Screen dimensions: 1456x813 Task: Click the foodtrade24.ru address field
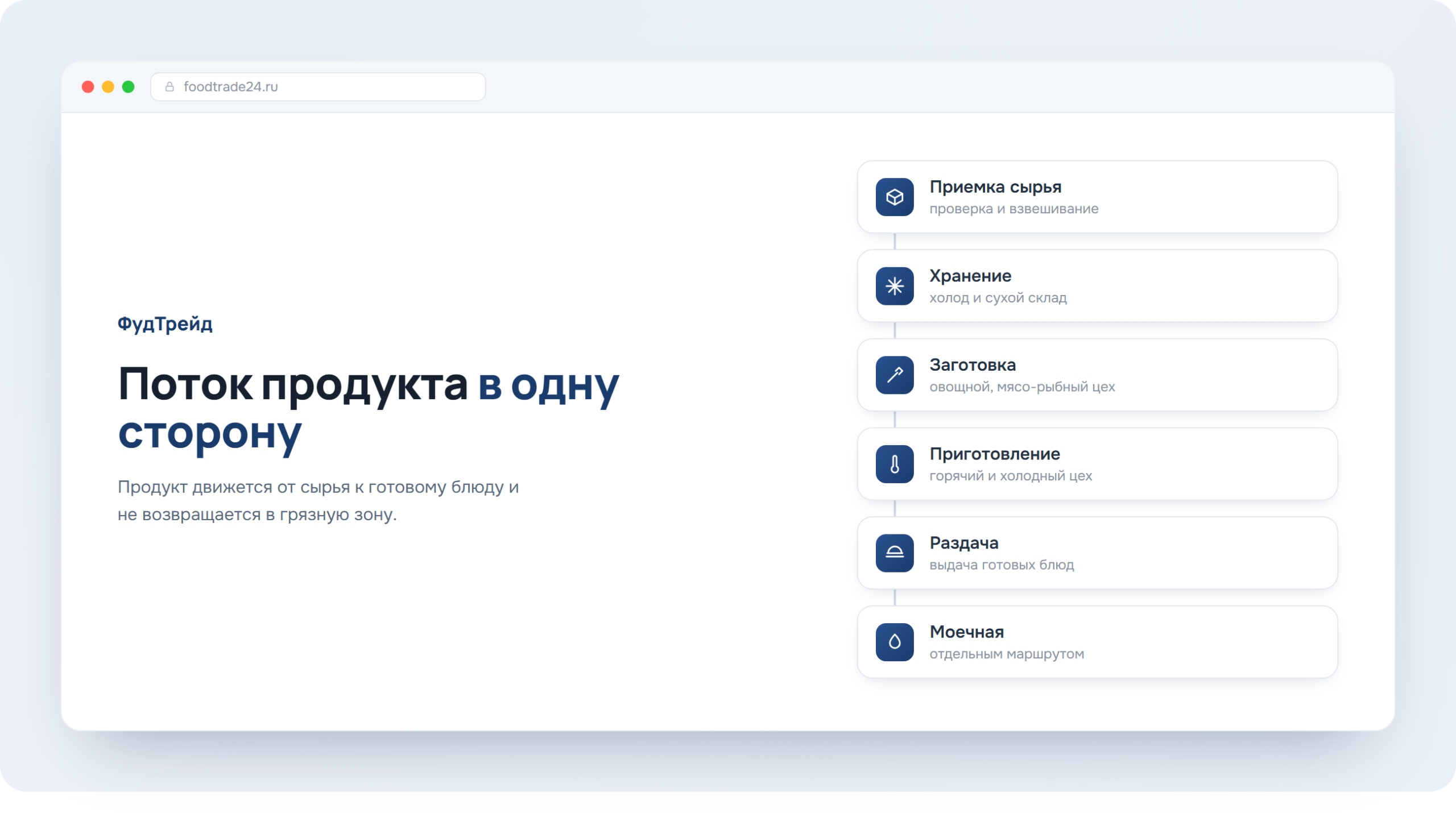tap(318, 87)
